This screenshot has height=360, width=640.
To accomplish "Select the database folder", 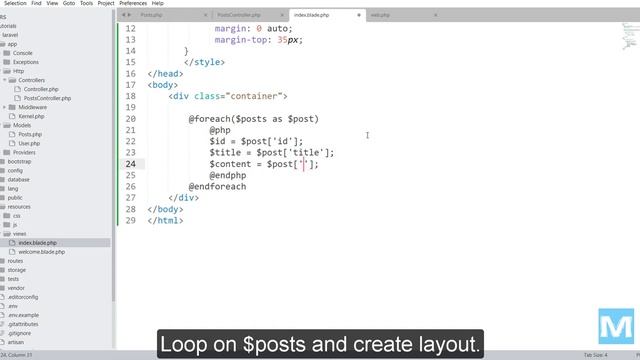I will point(18,180).
